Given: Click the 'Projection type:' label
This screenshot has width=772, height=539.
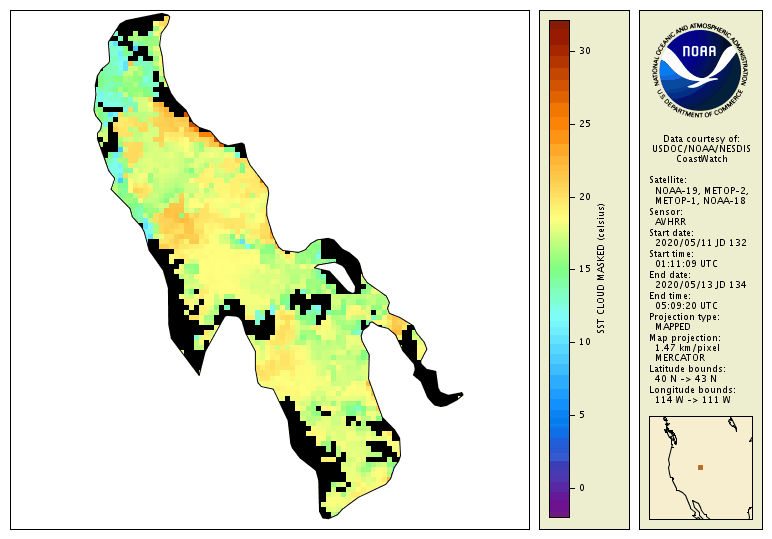Looking at the screenshot, I should [x=684, y=317].
